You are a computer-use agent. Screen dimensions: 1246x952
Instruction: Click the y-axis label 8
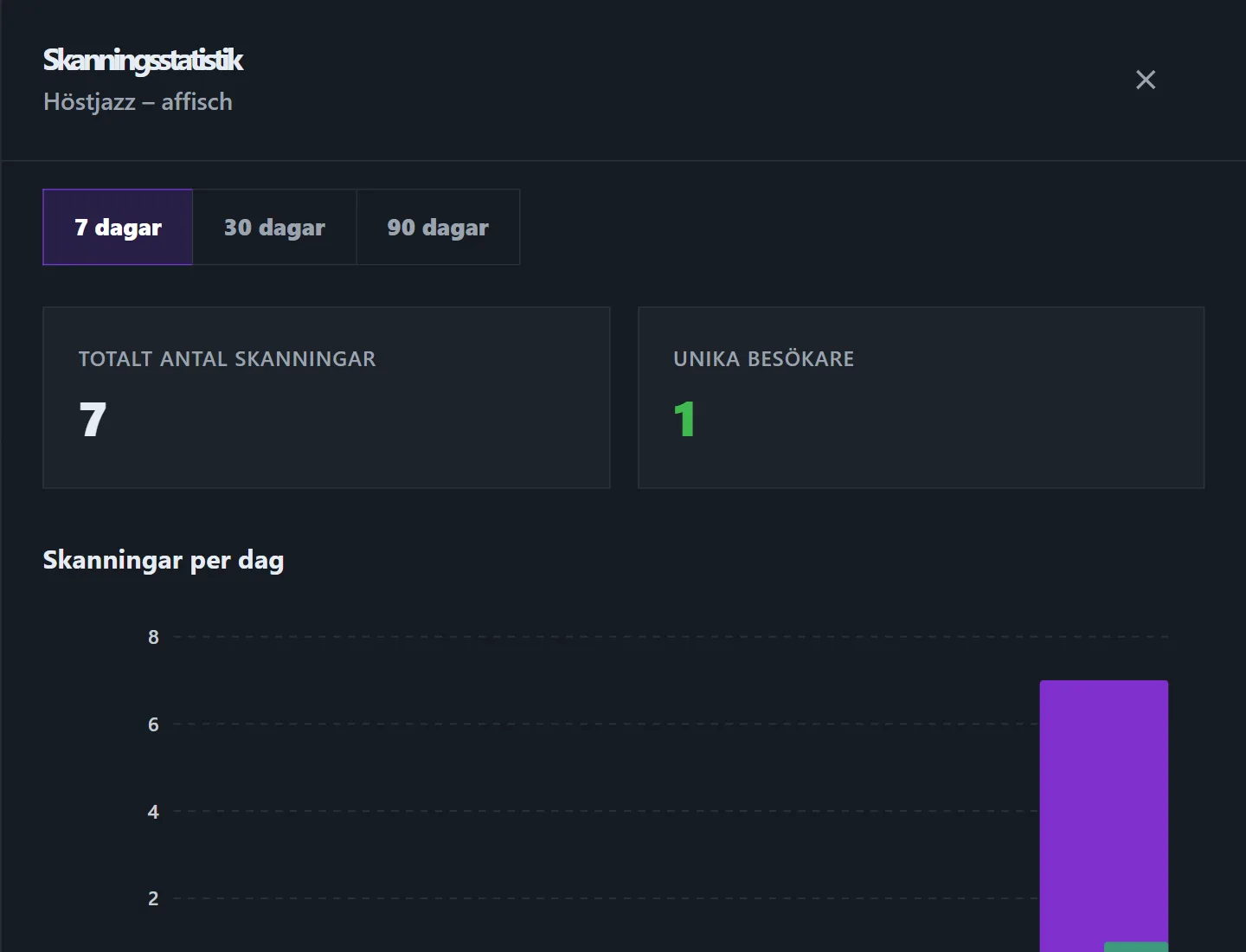coord(153,637)
